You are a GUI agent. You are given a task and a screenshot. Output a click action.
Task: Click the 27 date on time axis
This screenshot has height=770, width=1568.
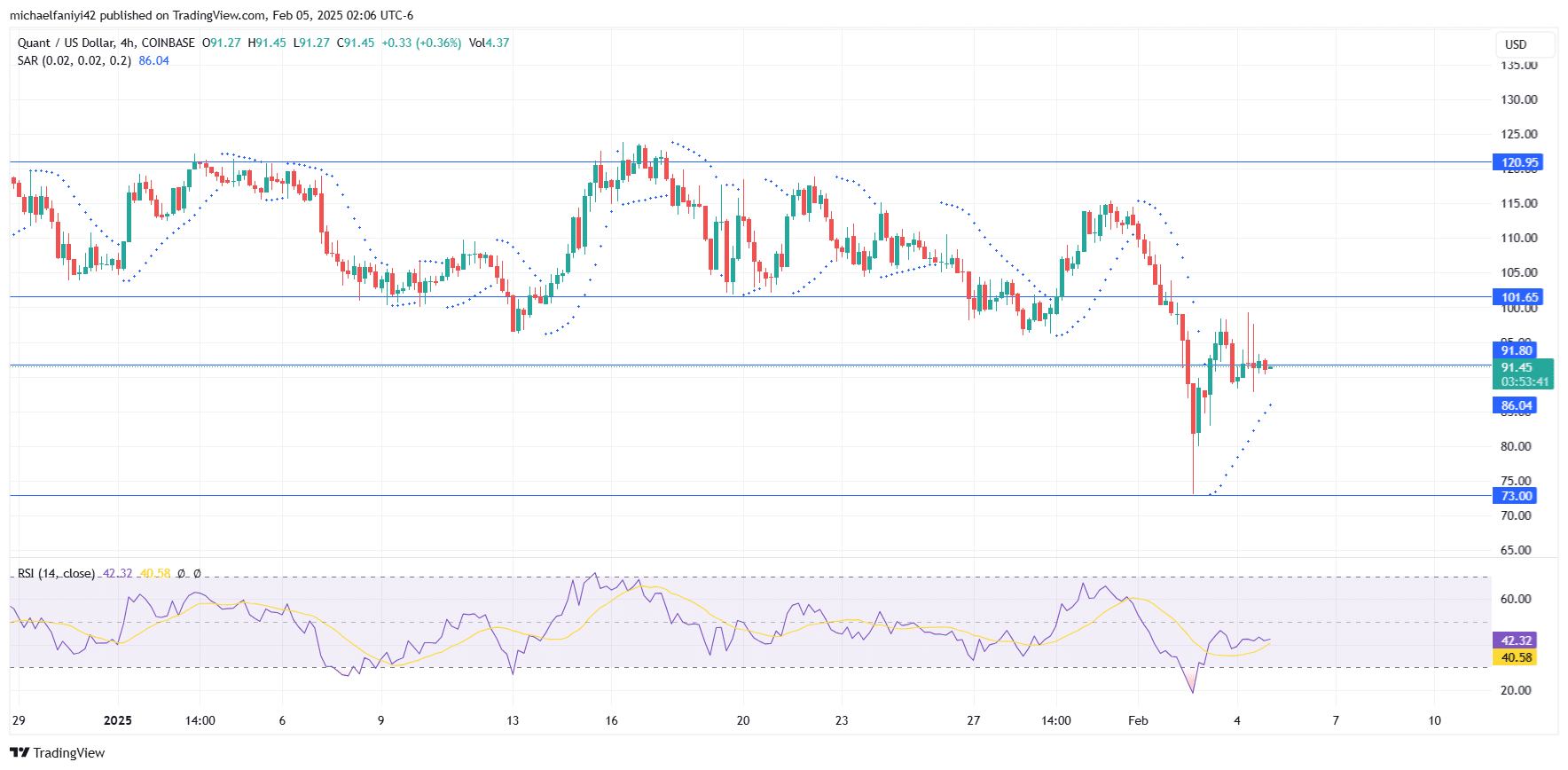coord(974,720)
